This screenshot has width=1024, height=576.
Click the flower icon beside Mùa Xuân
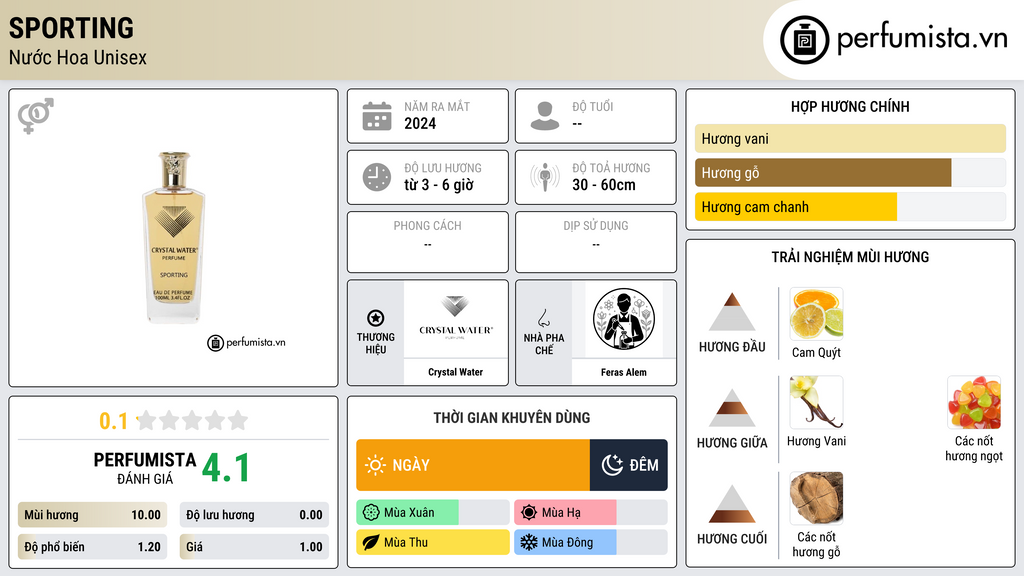pyautogui.click(x=371, y=513)
